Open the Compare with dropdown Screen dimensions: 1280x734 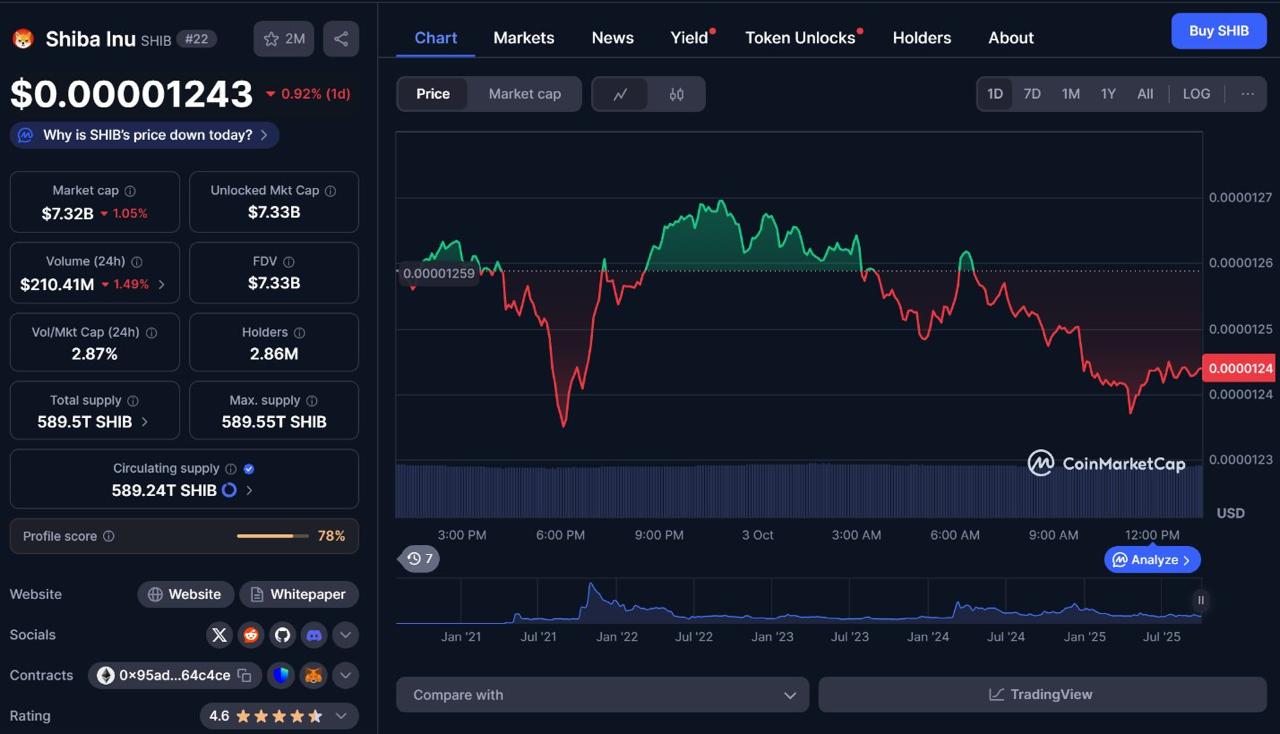tap(601, 694)
